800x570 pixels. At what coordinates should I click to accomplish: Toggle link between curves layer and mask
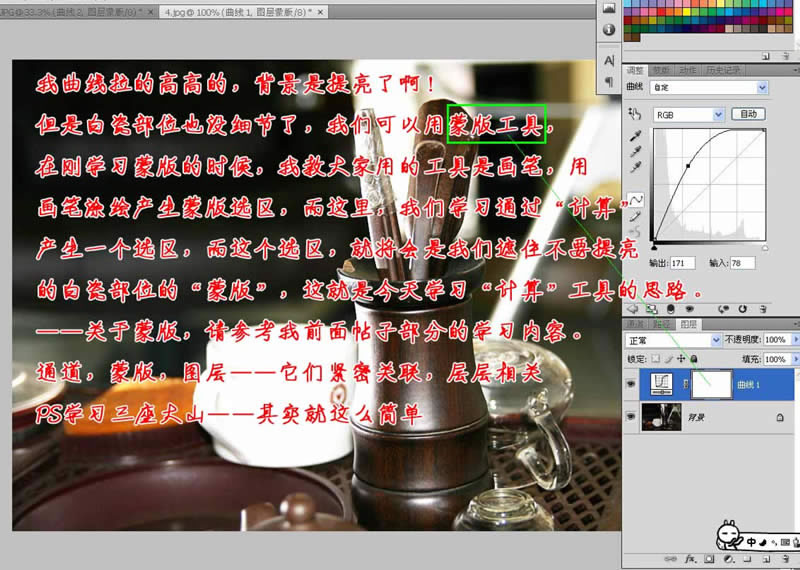click(686, 384)
